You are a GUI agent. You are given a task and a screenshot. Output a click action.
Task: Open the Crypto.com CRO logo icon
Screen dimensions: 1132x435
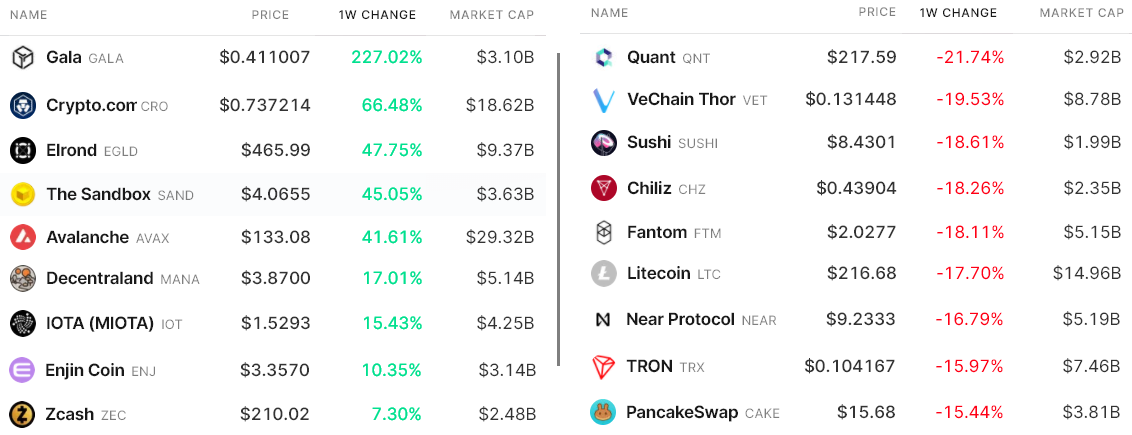pyautogui.click(x=23, y=105)
